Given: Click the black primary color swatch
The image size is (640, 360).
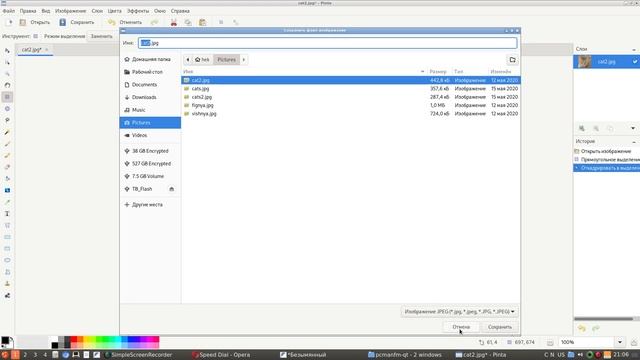Looking at the screenshot, I should coord(5,340).
